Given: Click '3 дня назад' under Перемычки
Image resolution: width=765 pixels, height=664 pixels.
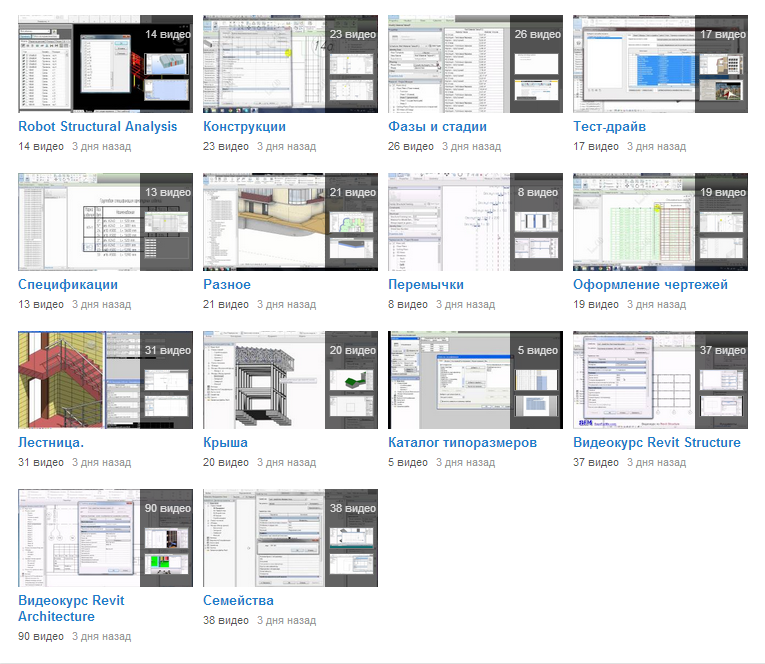Looking at the screenshot, I should click(465, 304).
